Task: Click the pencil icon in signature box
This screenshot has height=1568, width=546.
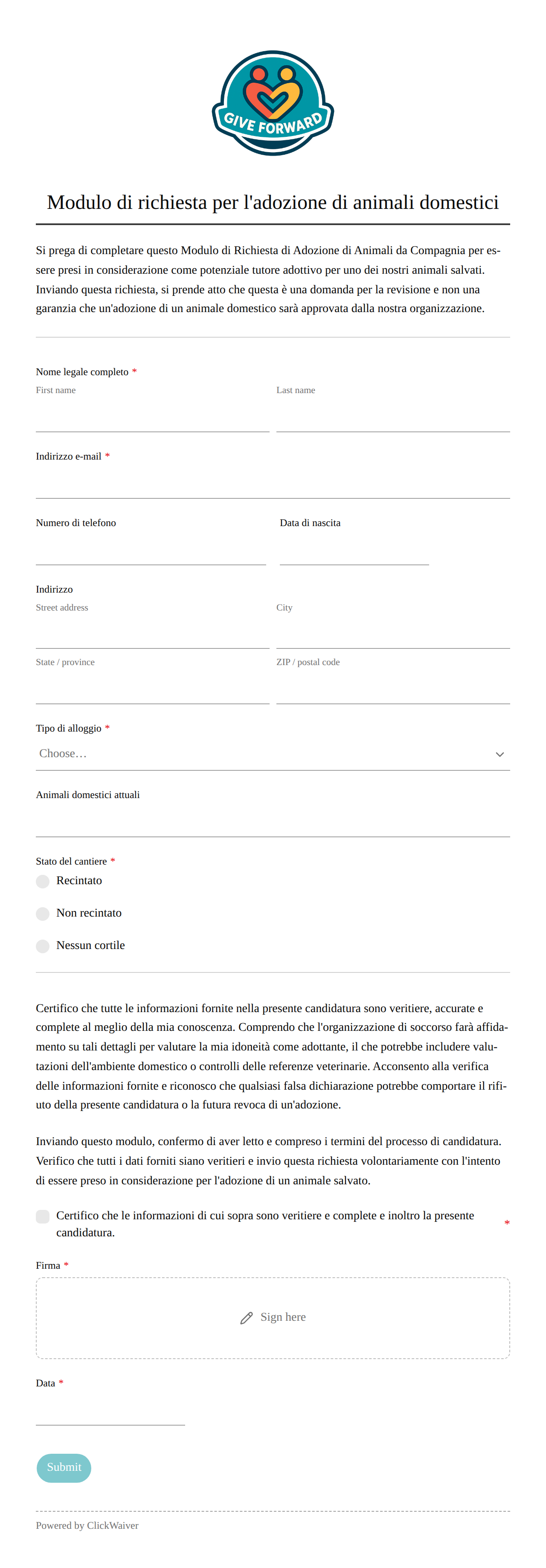Action: coord(246,1318)
